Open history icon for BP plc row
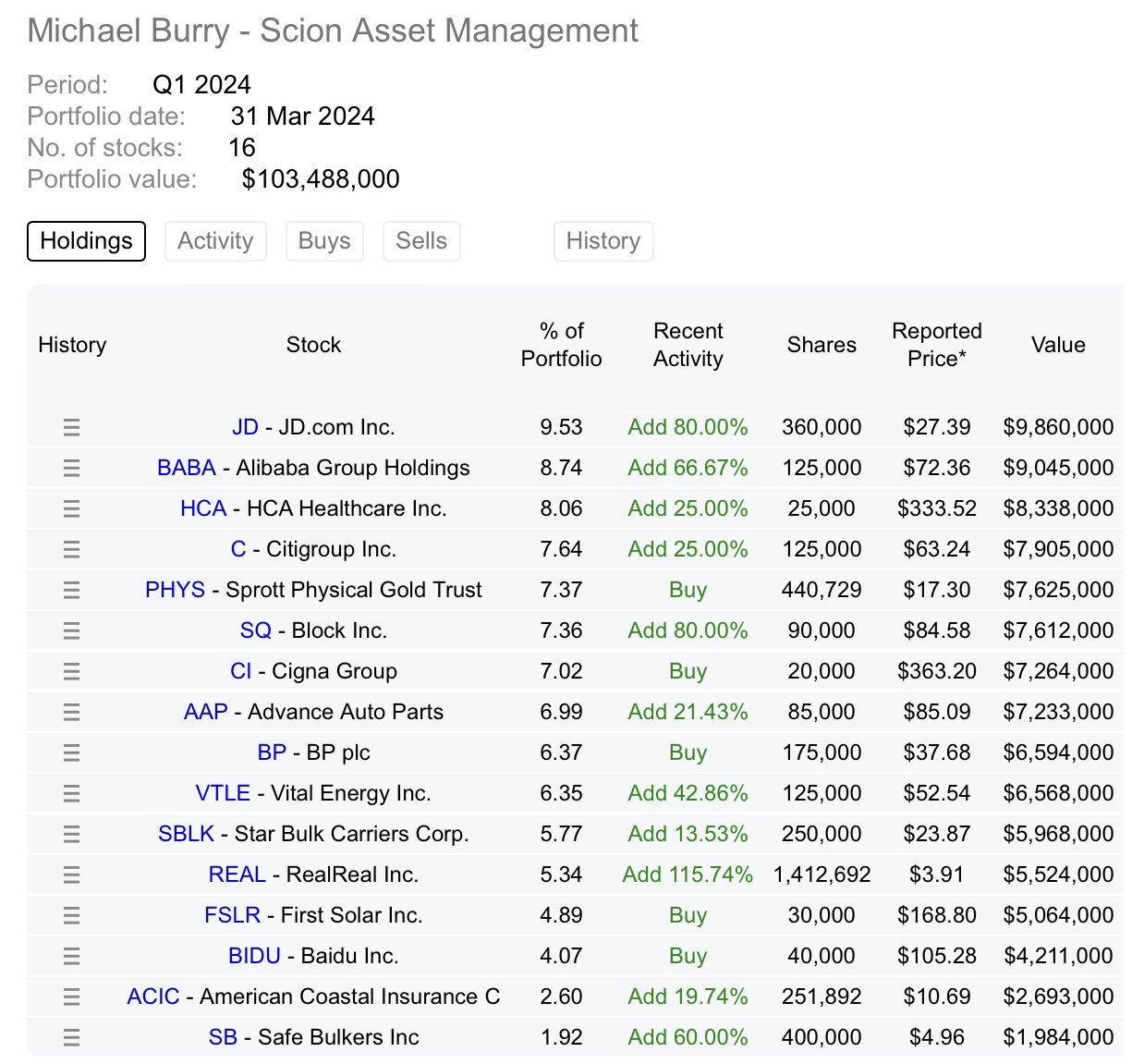Image resolution: width=1132 pixels, height=1064 pixels. pyautogui.click(x=71, y=752)
